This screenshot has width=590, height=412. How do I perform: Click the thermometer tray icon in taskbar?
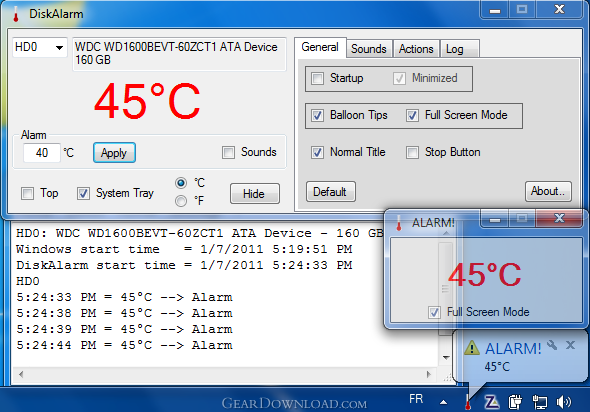pos(468,402)
